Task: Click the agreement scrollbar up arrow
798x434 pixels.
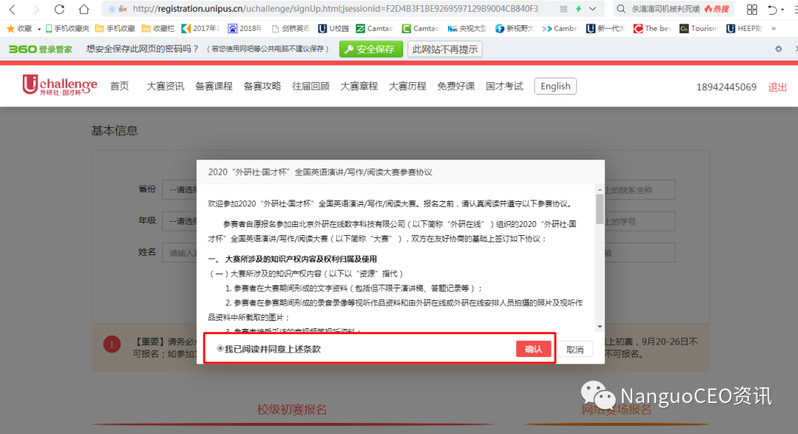Action: coord(600,190)
